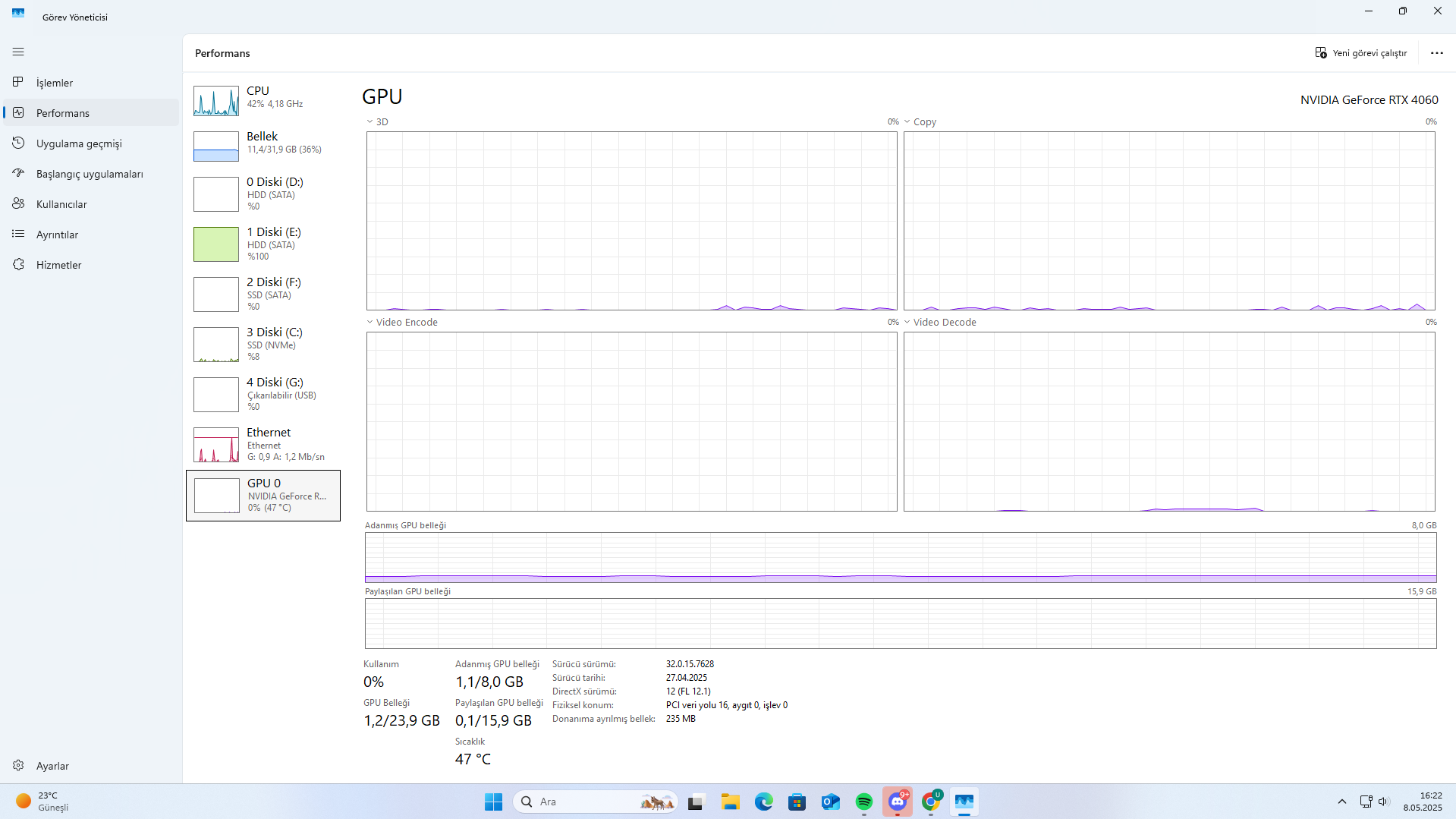Open Uygulama geçmişi page
This screenshot has height=819, width=1456.
(x=91, y=143)
